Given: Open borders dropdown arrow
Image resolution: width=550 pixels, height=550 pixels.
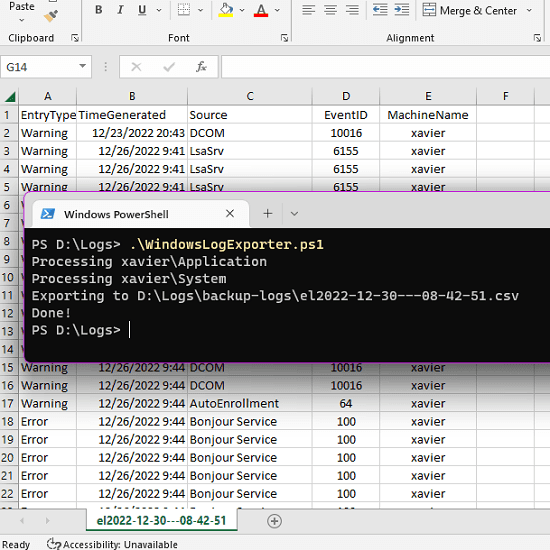Looking at the screenshot, I should coord(200,10).
